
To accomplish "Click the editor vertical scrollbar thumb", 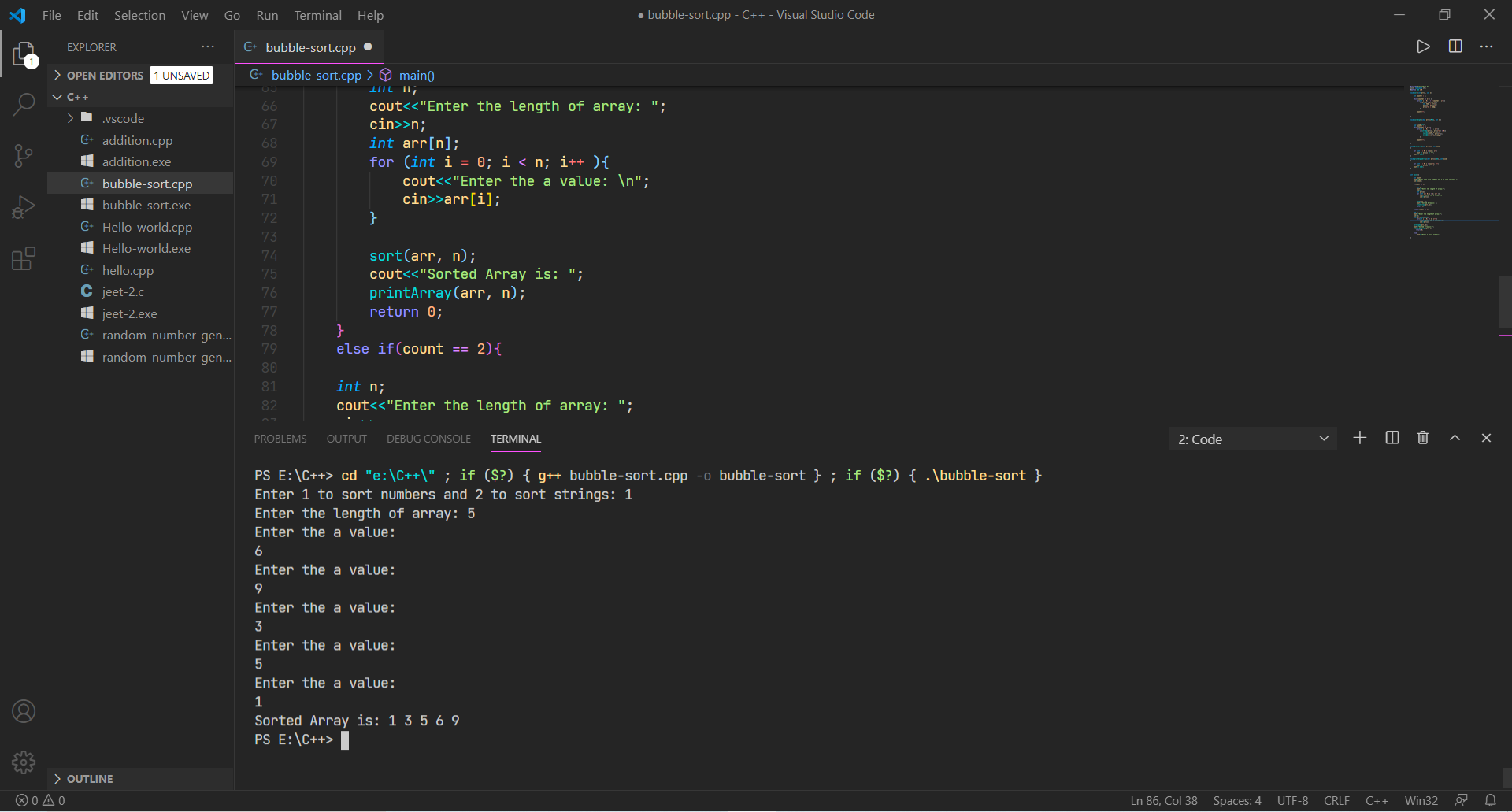I will coord(1505,301).
